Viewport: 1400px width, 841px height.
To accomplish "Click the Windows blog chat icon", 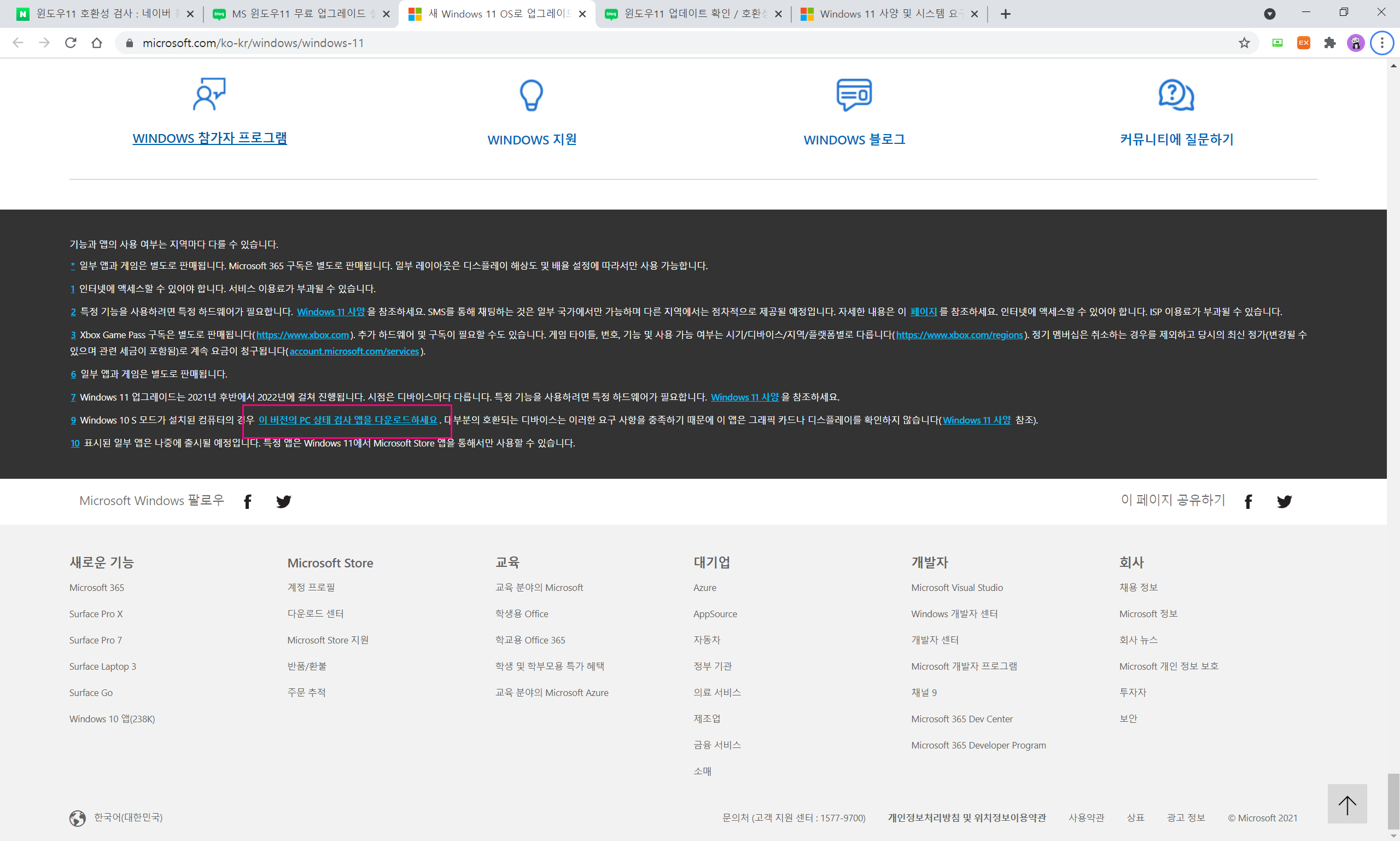I will (854, 95).
